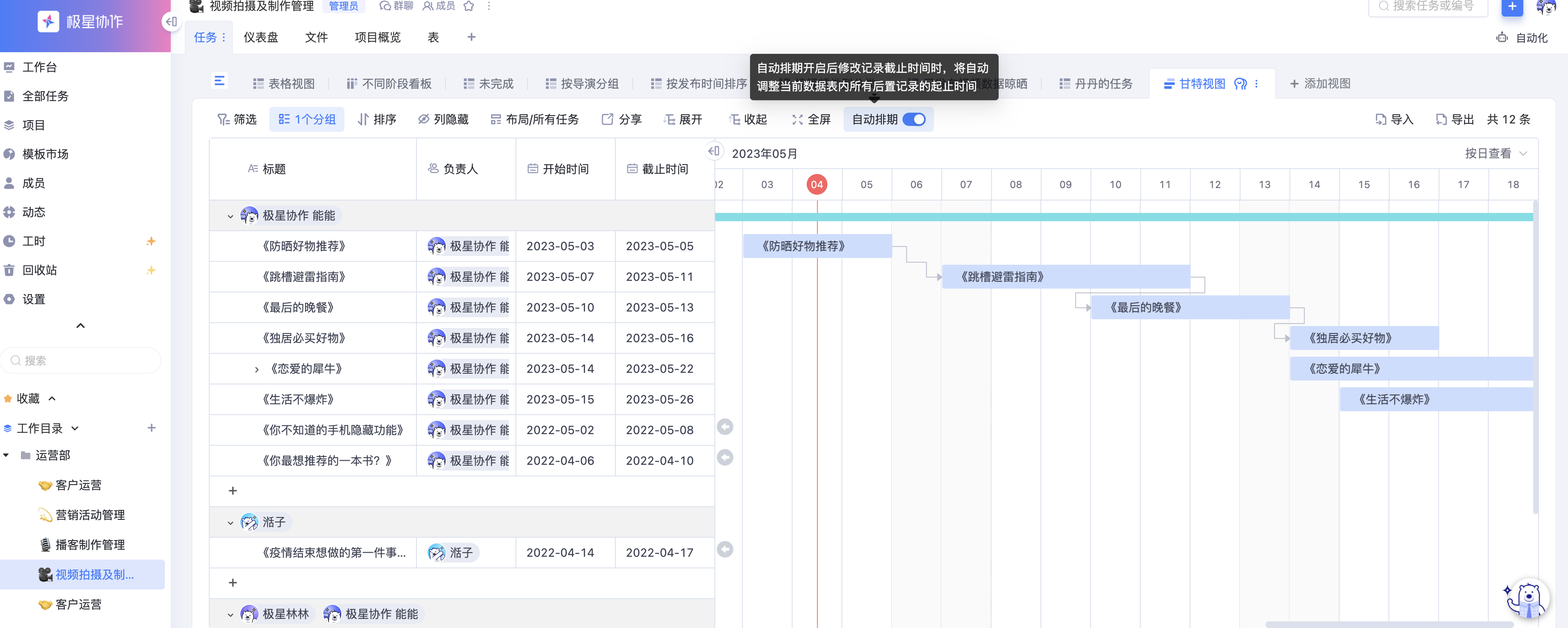This screenshot has height=628, width=1568.
Task: Click 收起 collapse all button
Action: (x=748, y=119)
